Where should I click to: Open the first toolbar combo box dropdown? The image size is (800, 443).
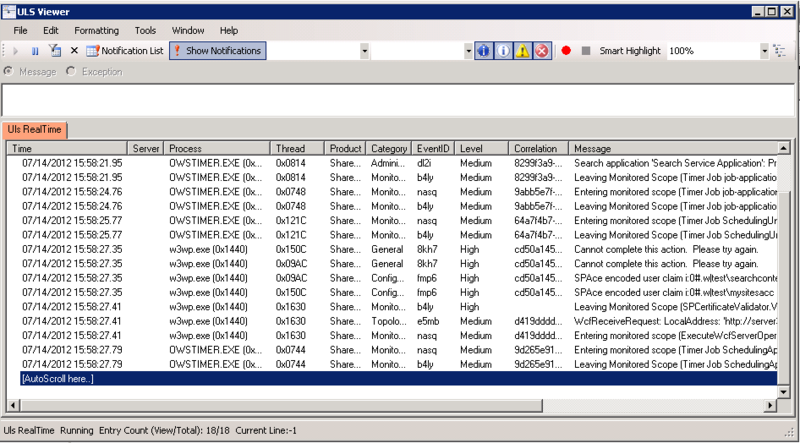pos(364,51)
